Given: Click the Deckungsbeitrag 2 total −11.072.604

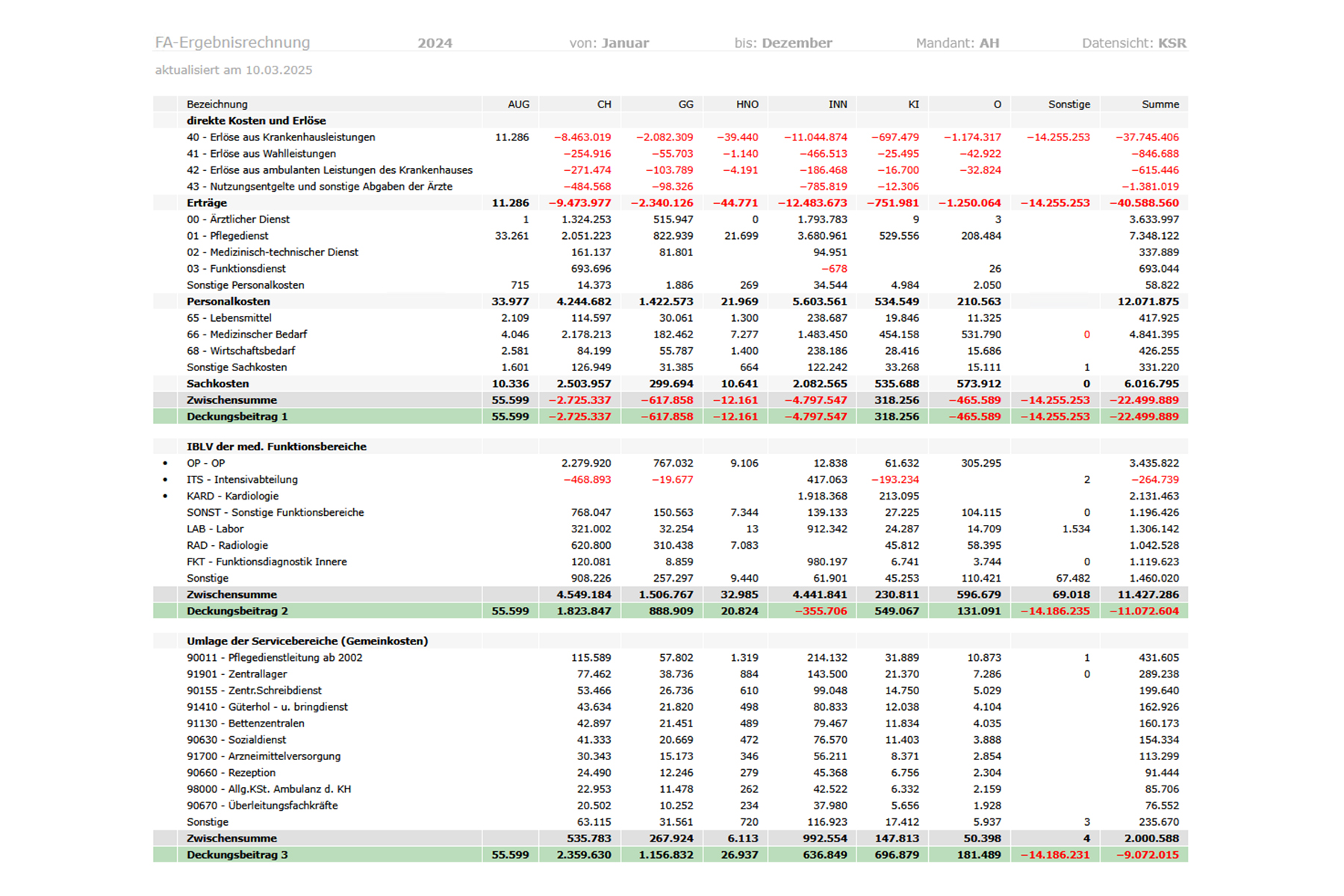Looking at the screenshot, I should tap(1144, 611).
